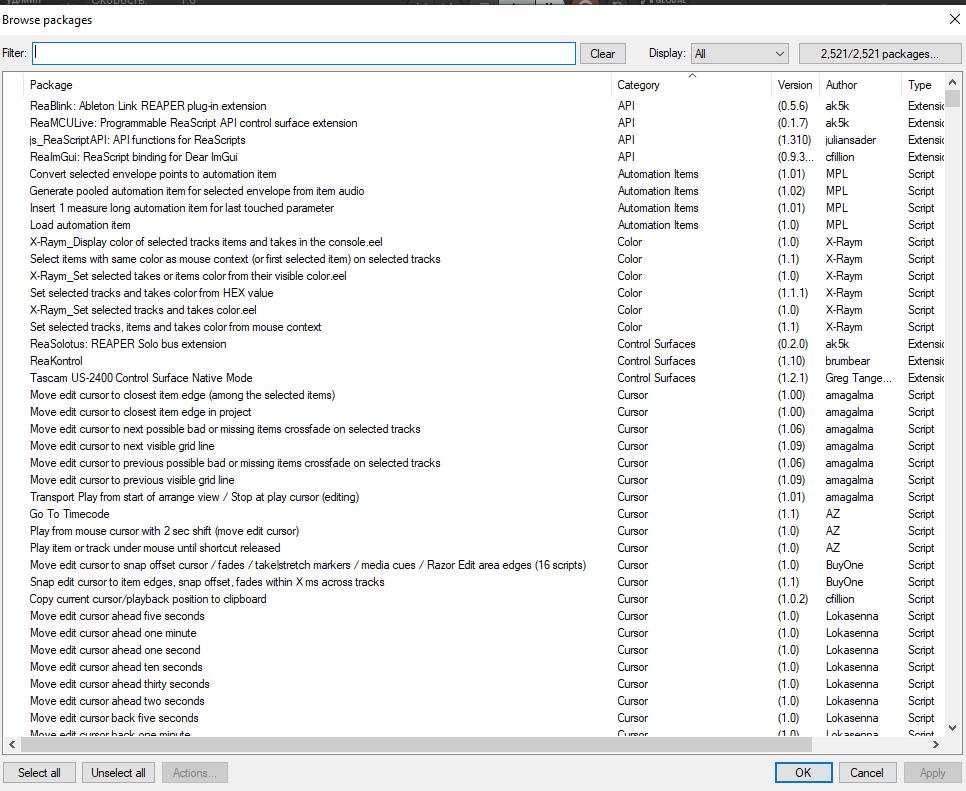Click version (1.2.1) cell
Screen dimensions: 966x791
pyautogui.click(x=792, y=378)
